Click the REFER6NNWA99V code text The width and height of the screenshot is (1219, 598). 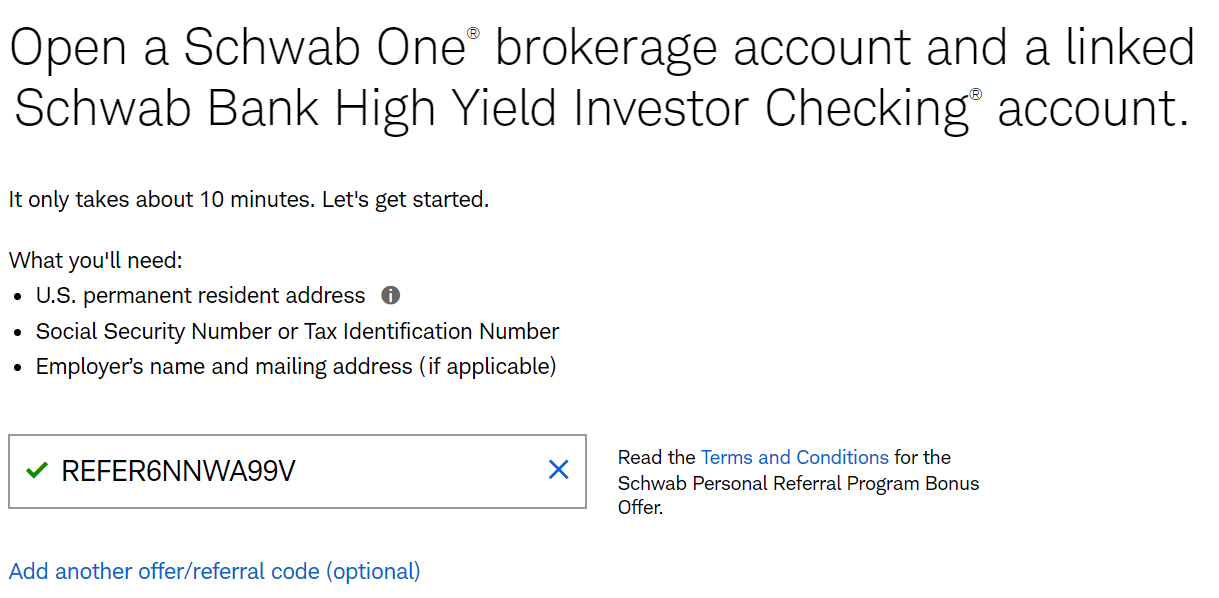[x=178, y=471]
